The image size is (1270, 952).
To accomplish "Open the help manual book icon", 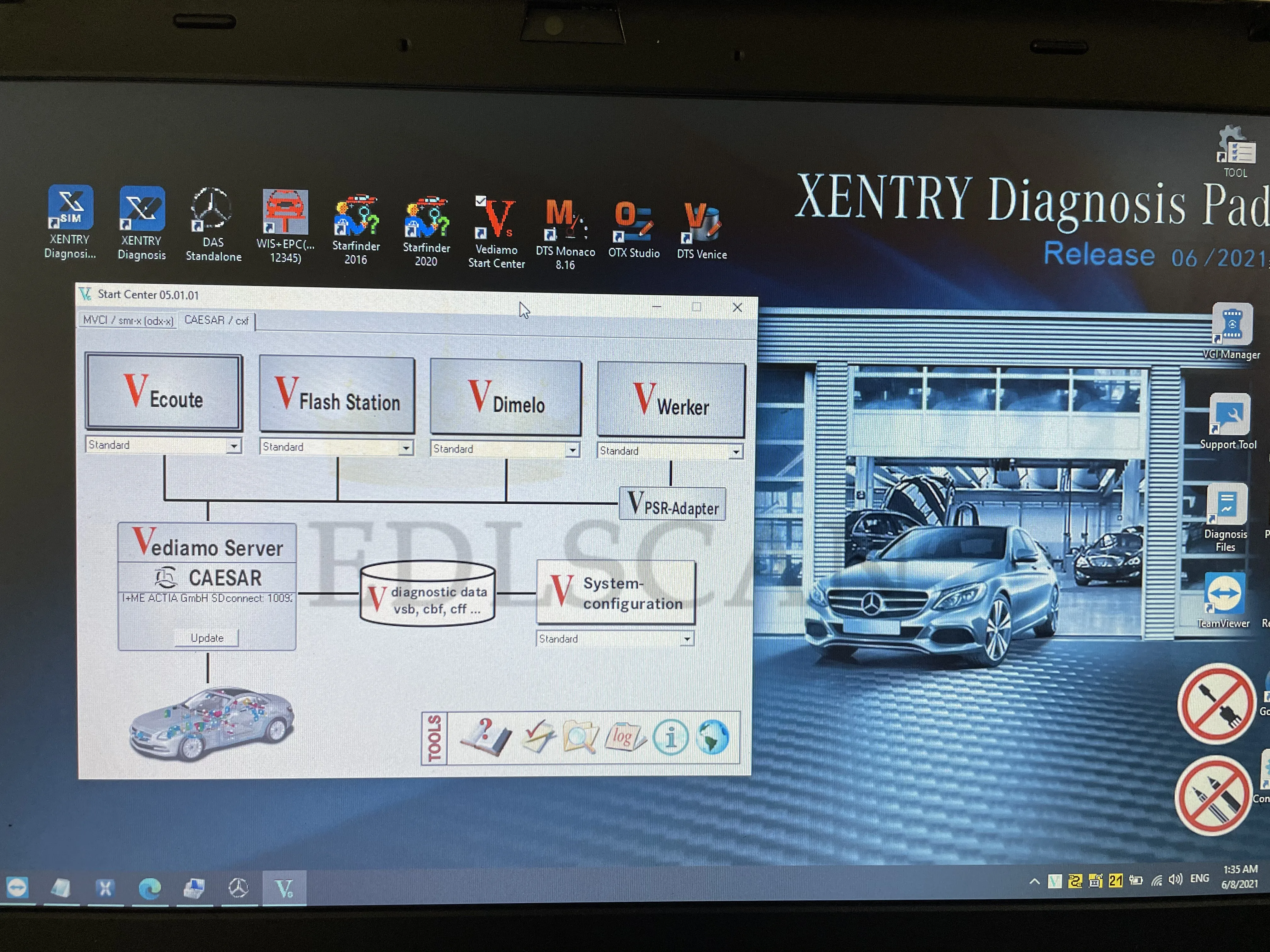I will [x=485, y=736].
